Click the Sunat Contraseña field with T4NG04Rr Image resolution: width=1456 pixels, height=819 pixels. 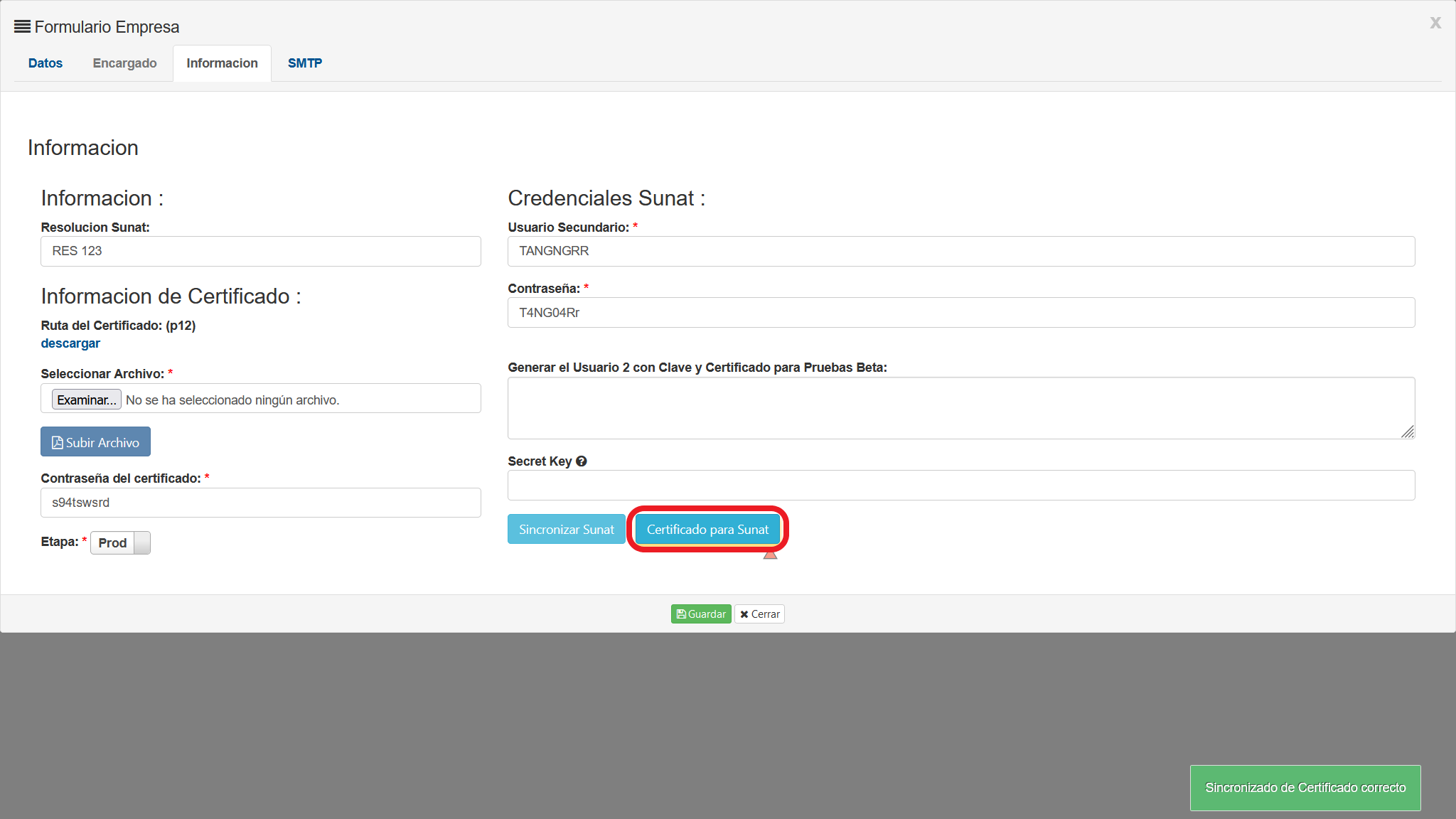961,313
